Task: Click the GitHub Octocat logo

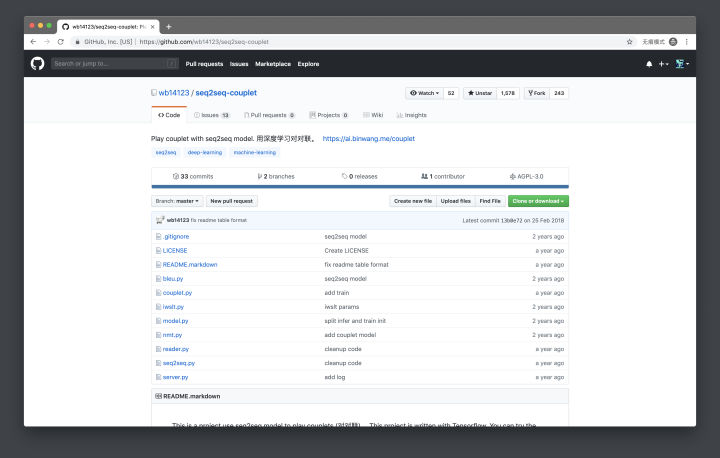Action: 38,63
